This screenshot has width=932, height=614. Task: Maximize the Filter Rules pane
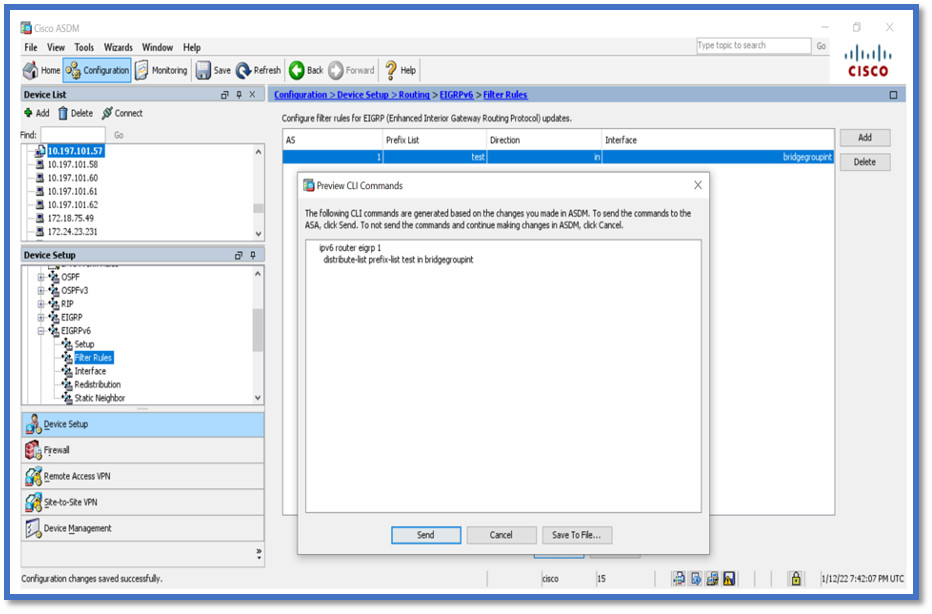(893, 95)
